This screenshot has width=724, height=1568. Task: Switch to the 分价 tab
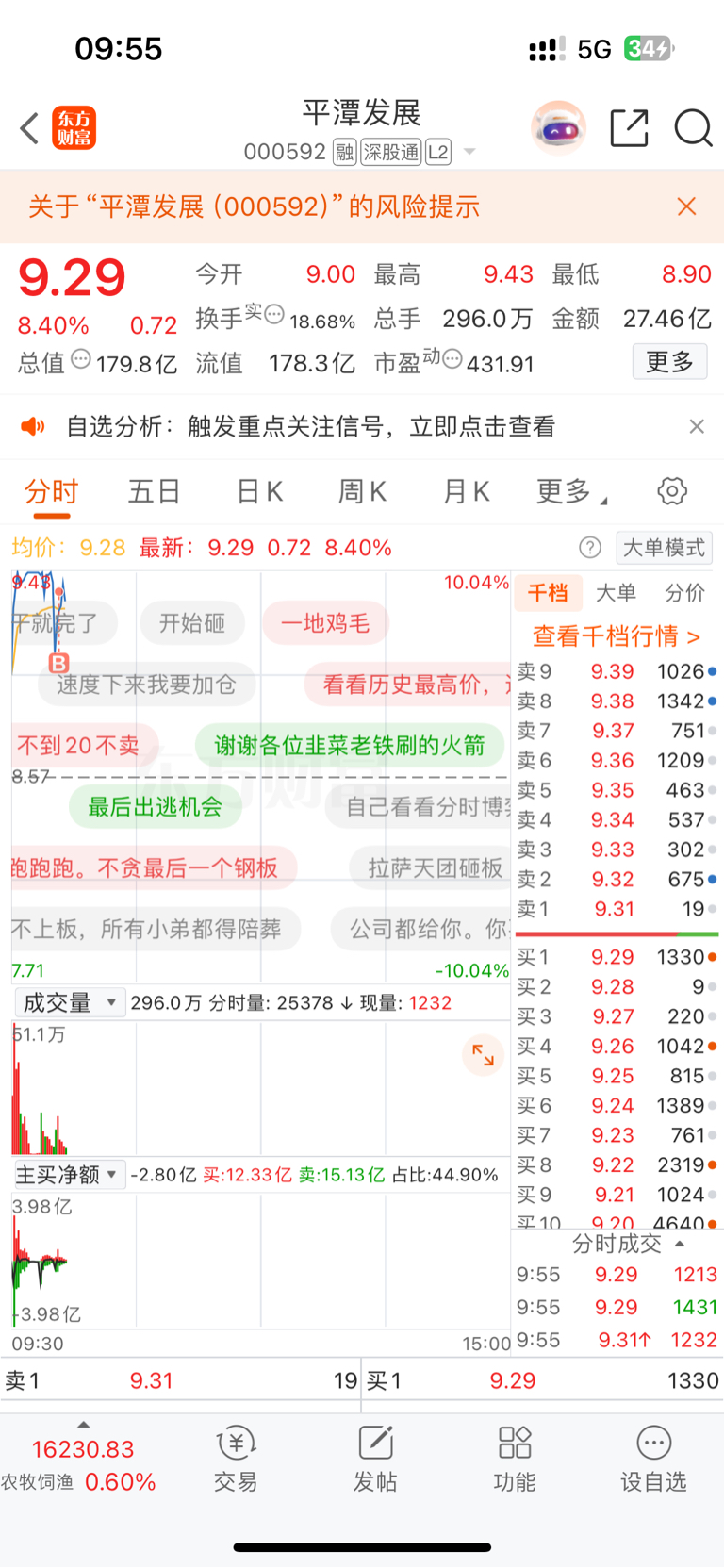(x=685, y=593)
